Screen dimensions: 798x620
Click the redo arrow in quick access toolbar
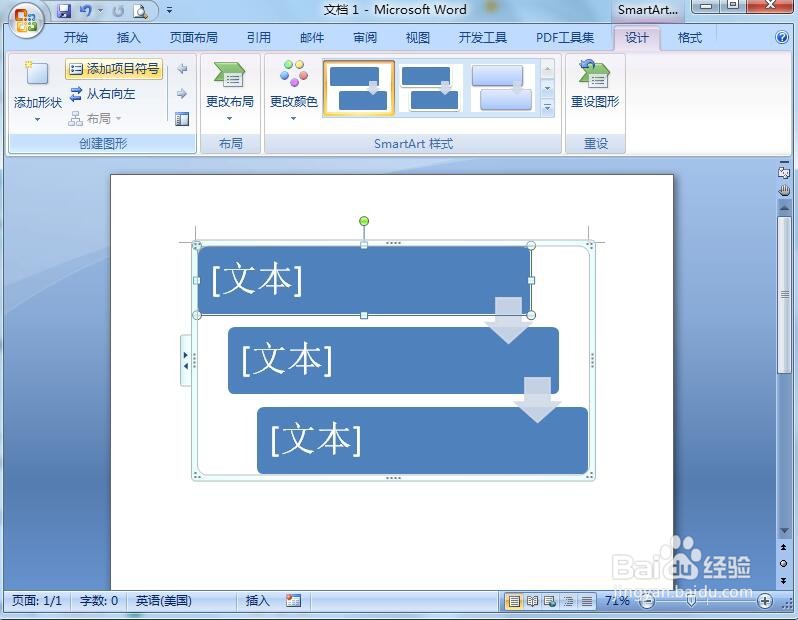[118, 11]
